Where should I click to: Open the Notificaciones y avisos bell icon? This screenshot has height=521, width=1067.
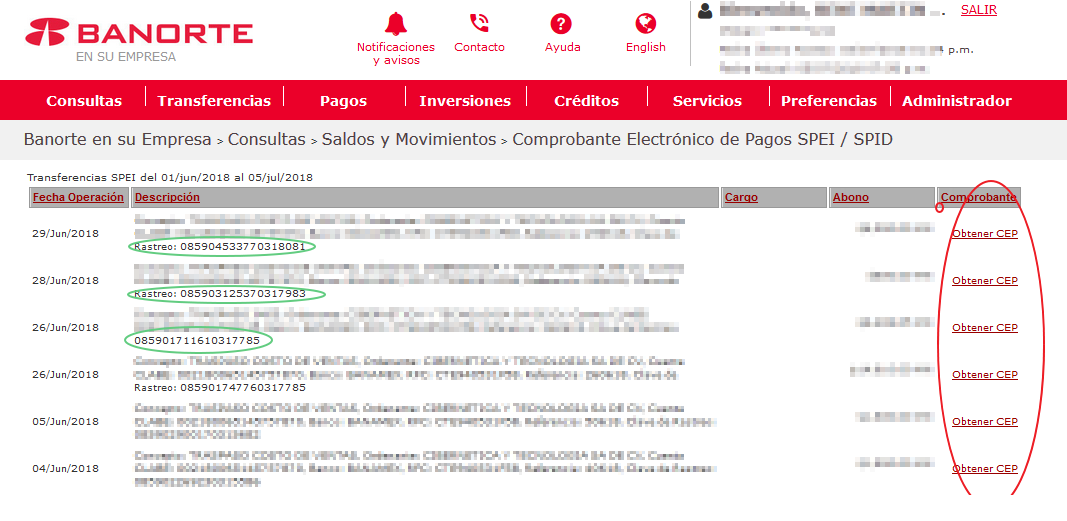(x=395, y=24)
